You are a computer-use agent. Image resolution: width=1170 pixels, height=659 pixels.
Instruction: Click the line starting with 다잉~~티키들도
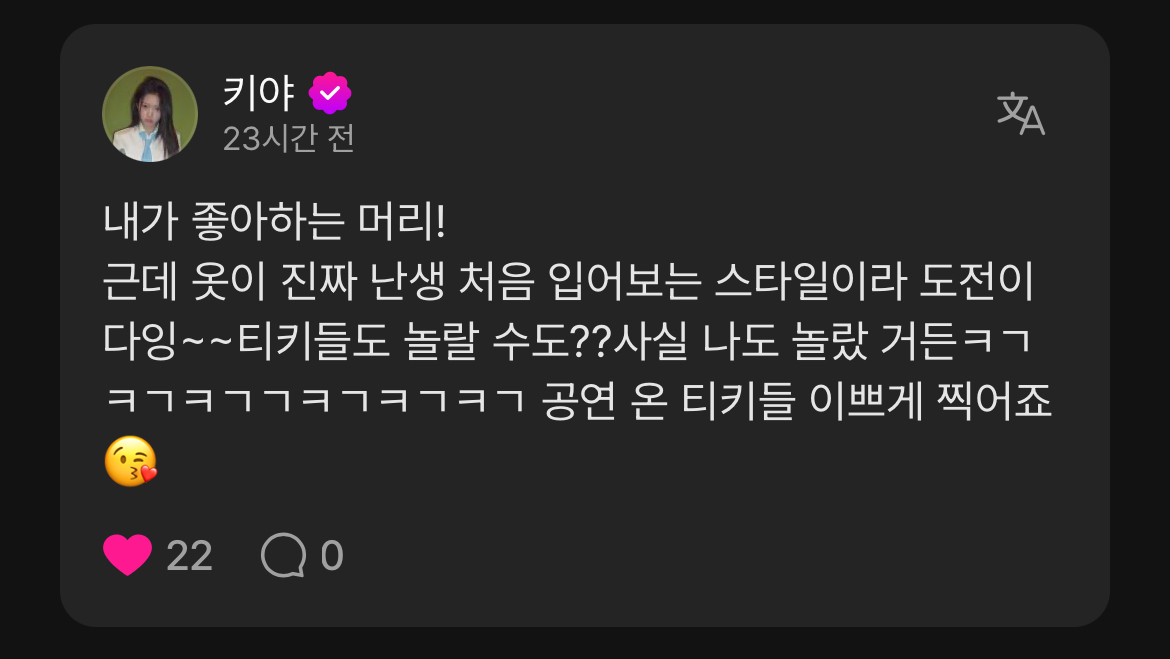pos(567,342)
